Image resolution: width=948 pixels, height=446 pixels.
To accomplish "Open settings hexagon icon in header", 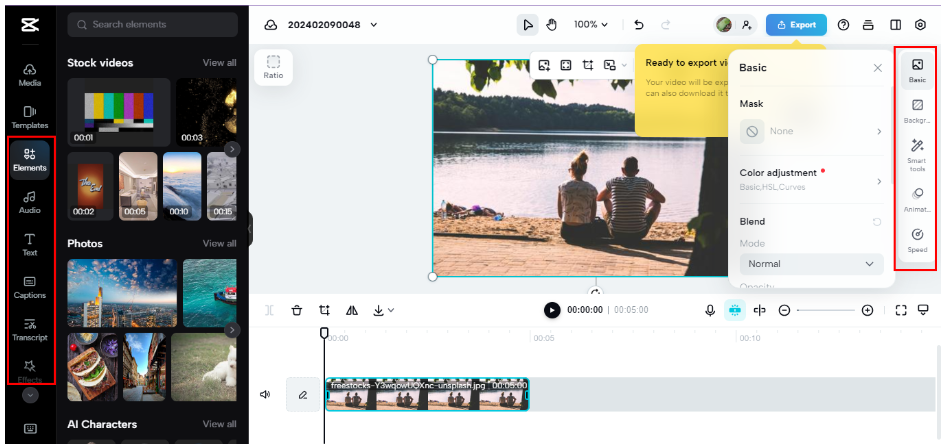I will pyautogui.click(x=920, y=25).
